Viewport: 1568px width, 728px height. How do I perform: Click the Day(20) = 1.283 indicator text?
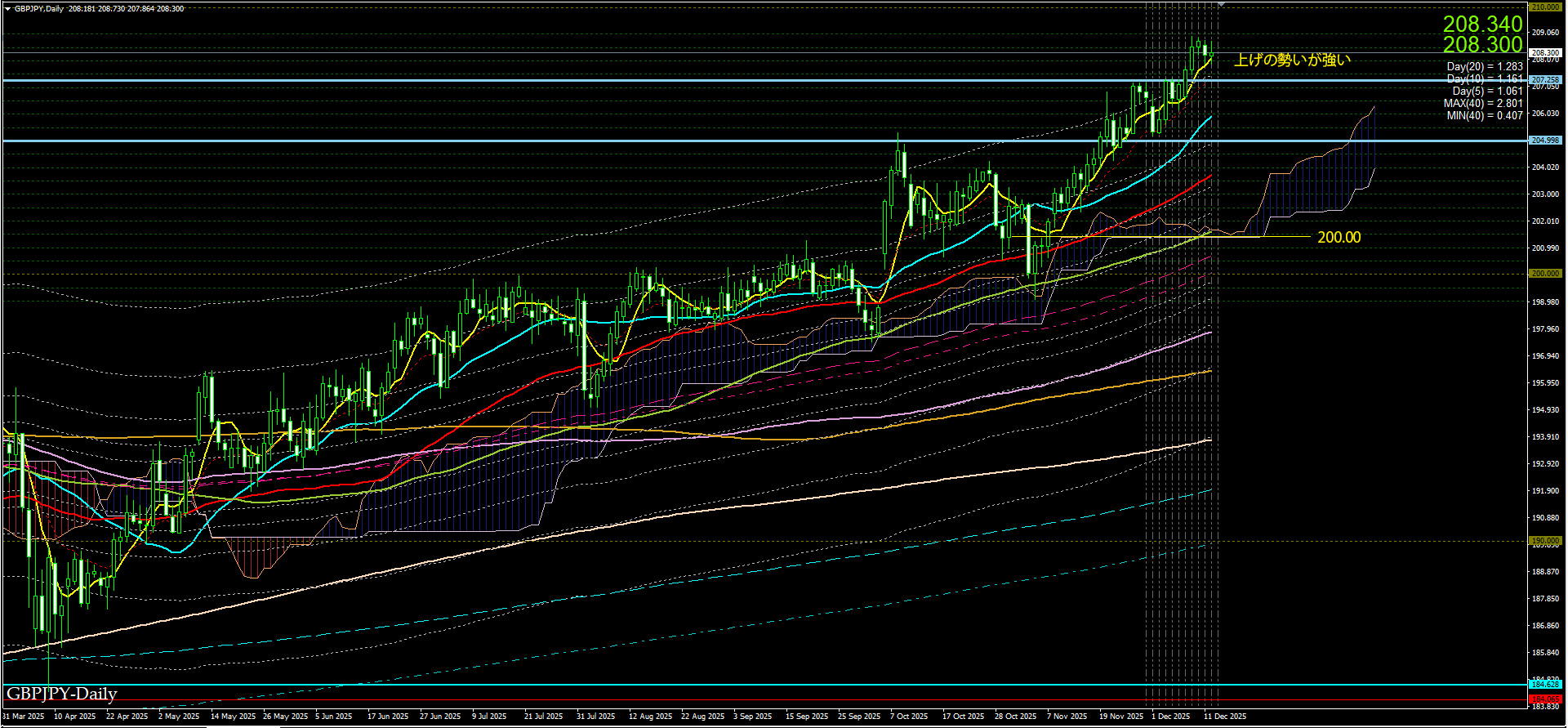tap(1484, 67)
